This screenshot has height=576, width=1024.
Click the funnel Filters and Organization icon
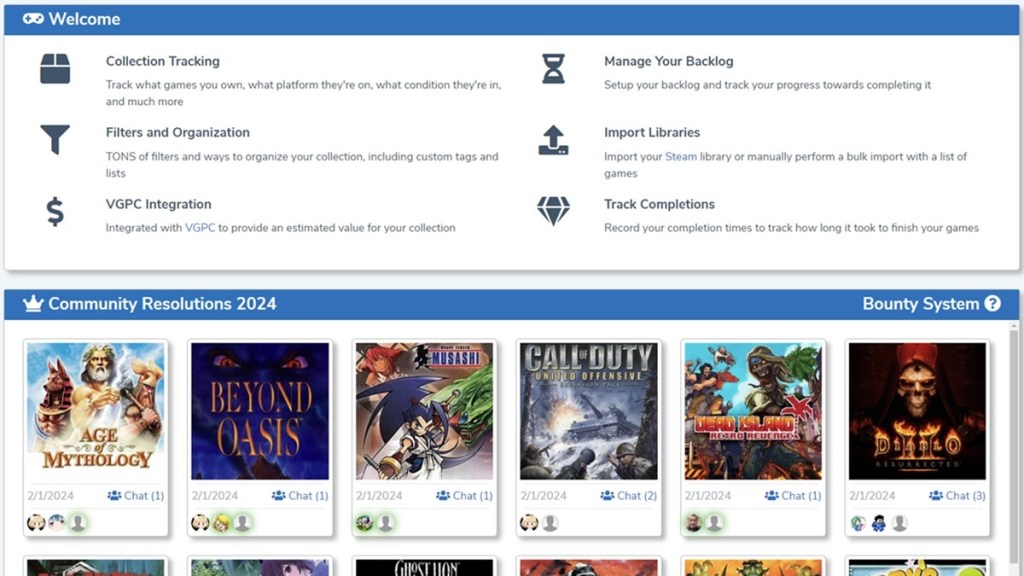57,141
